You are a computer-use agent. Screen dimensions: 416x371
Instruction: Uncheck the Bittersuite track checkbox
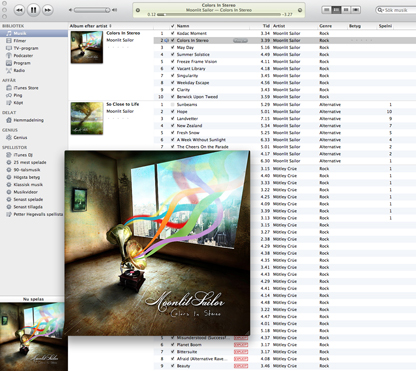[172, 352]
